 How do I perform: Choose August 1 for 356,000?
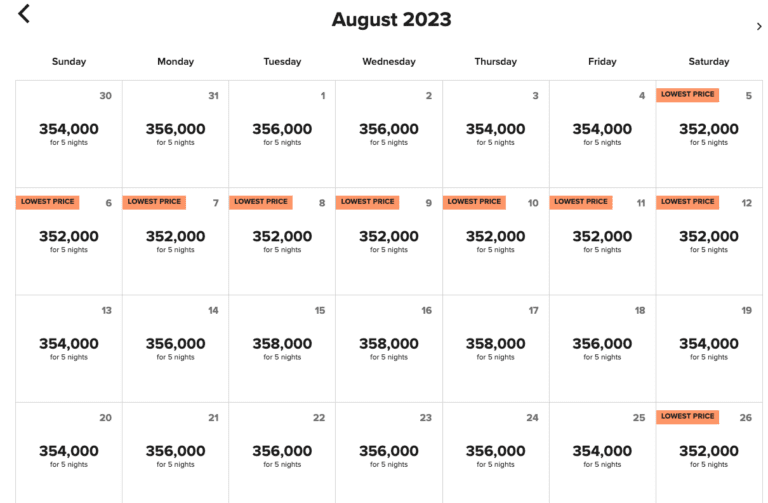click(282, 133)
